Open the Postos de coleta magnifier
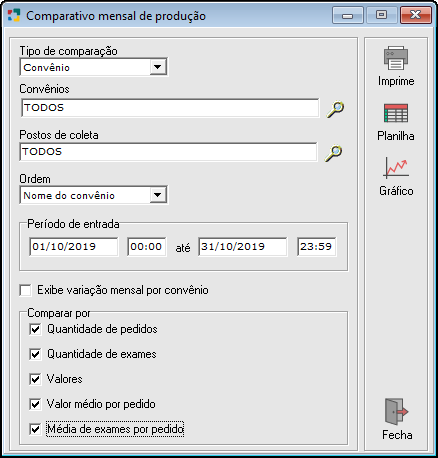This screenshot has width=438, height=458. [x=334, y=153]
